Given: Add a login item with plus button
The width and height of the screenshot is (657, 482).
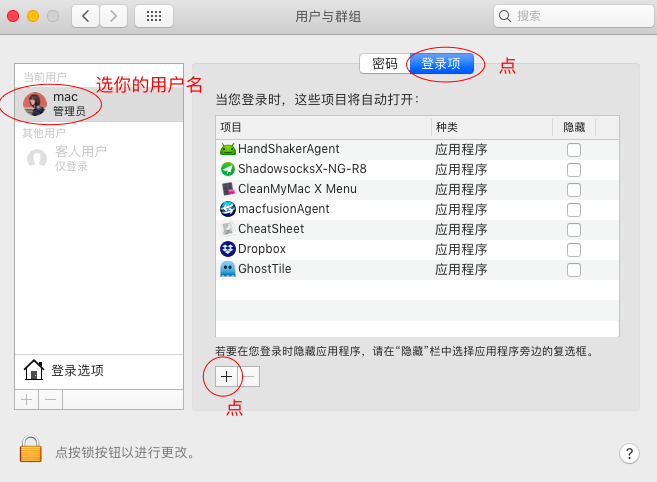Looking at the screenshot, I should (227, 377).
